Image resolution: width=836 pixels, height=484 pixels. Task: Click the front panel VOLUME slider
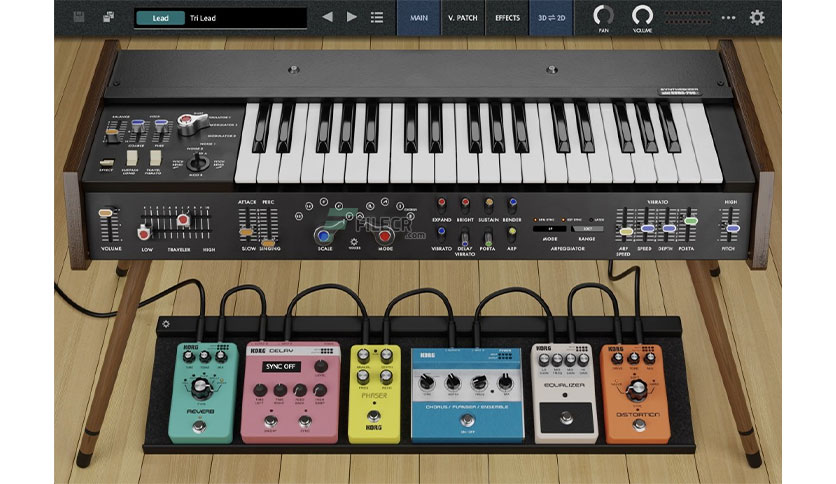pyautogui.click(x=106, y=213)
